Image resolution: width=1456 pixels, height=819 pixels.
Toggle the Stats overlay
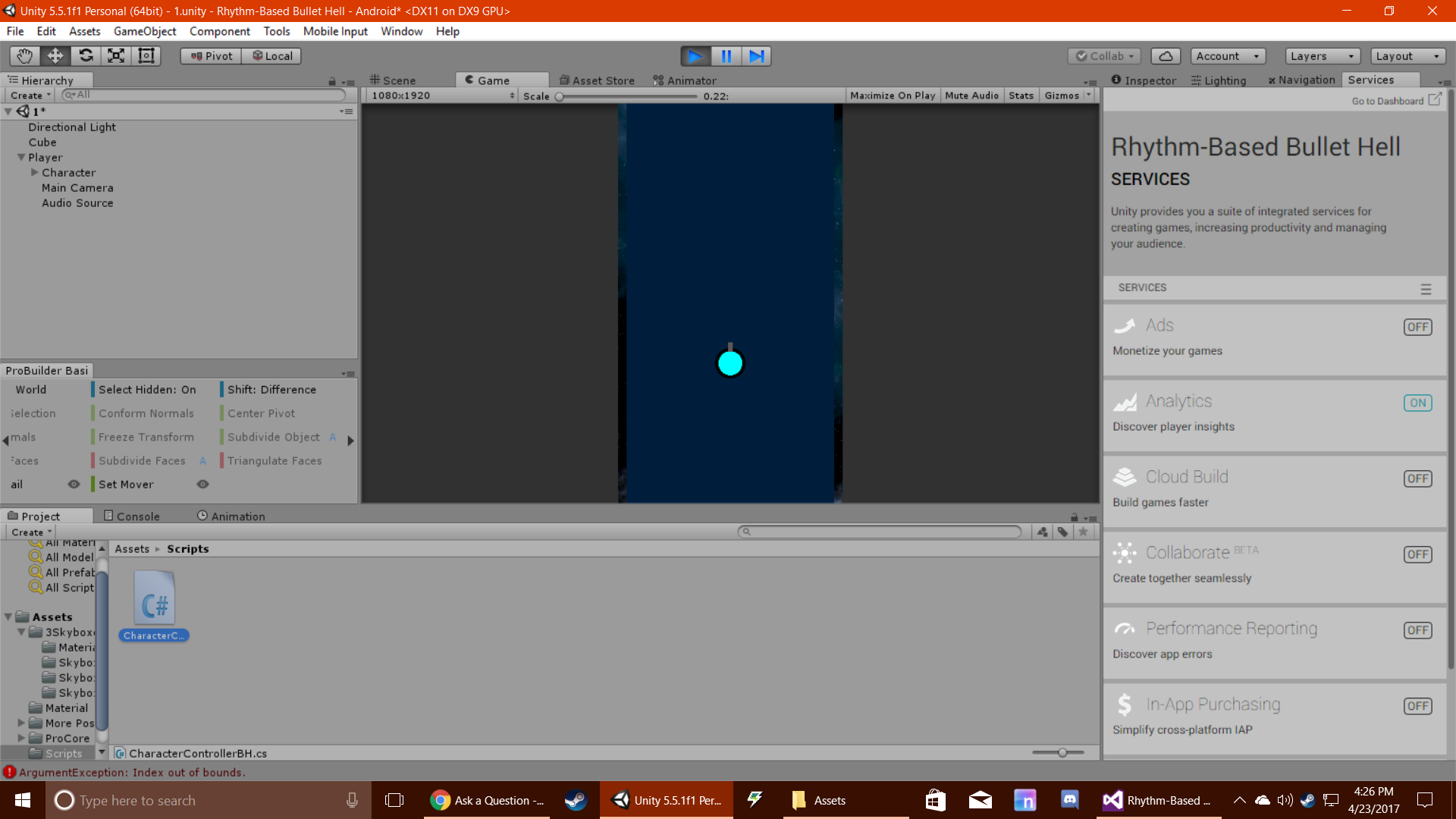click(1021, 96)
